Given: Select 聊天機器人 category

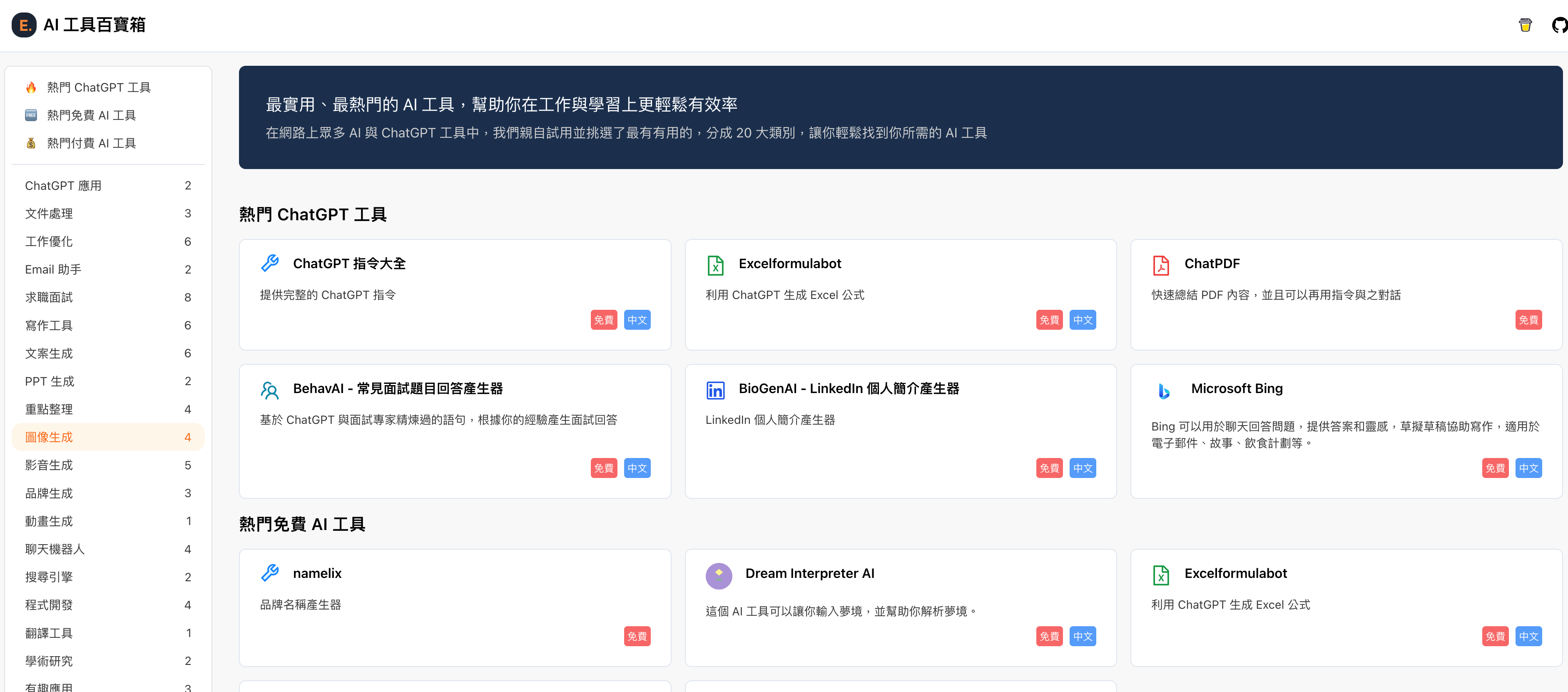Looking at the screenshot, I should 108,549.
